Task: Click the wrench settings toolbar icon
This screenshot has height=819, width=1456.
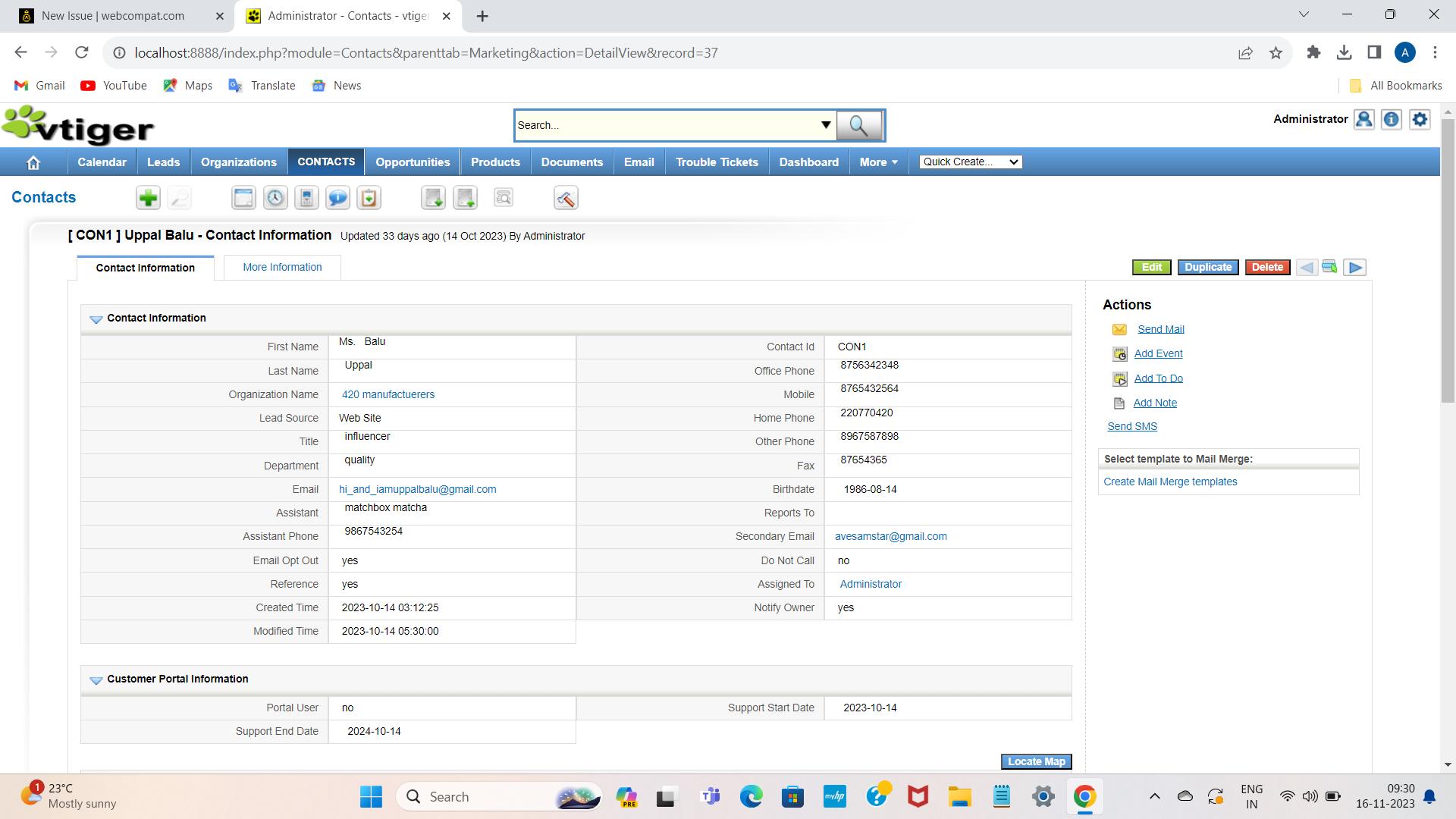Action: [x=566, y=198]
